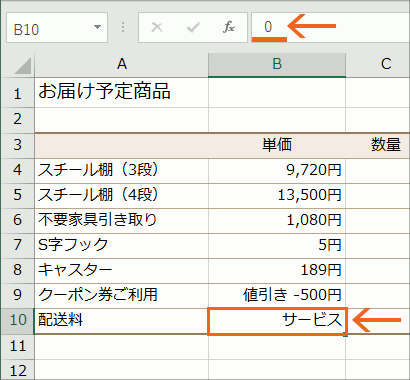Click the Enter checkmark icon in formula bar
Viewport: 410px width, 380px height.
[x=193, y=27]
